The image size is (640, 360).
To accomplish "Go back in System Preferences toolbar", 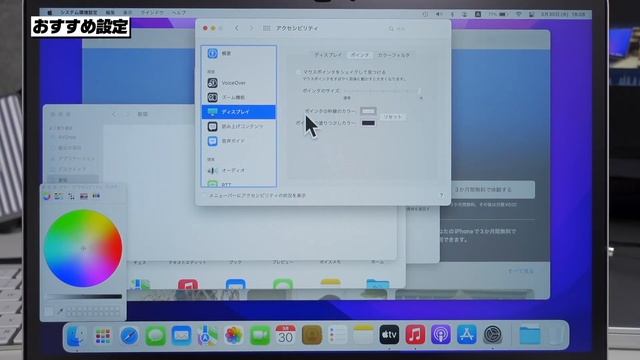I will 236,28.
